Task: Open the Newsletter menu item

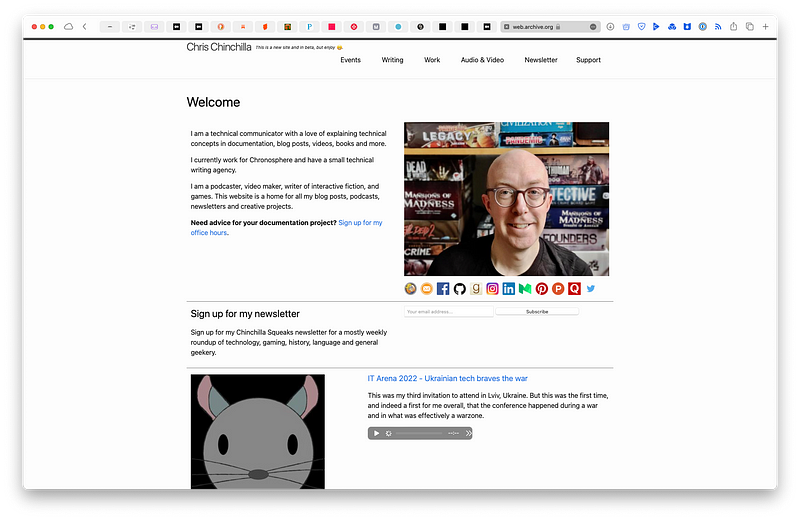Action: click(541, 60)
